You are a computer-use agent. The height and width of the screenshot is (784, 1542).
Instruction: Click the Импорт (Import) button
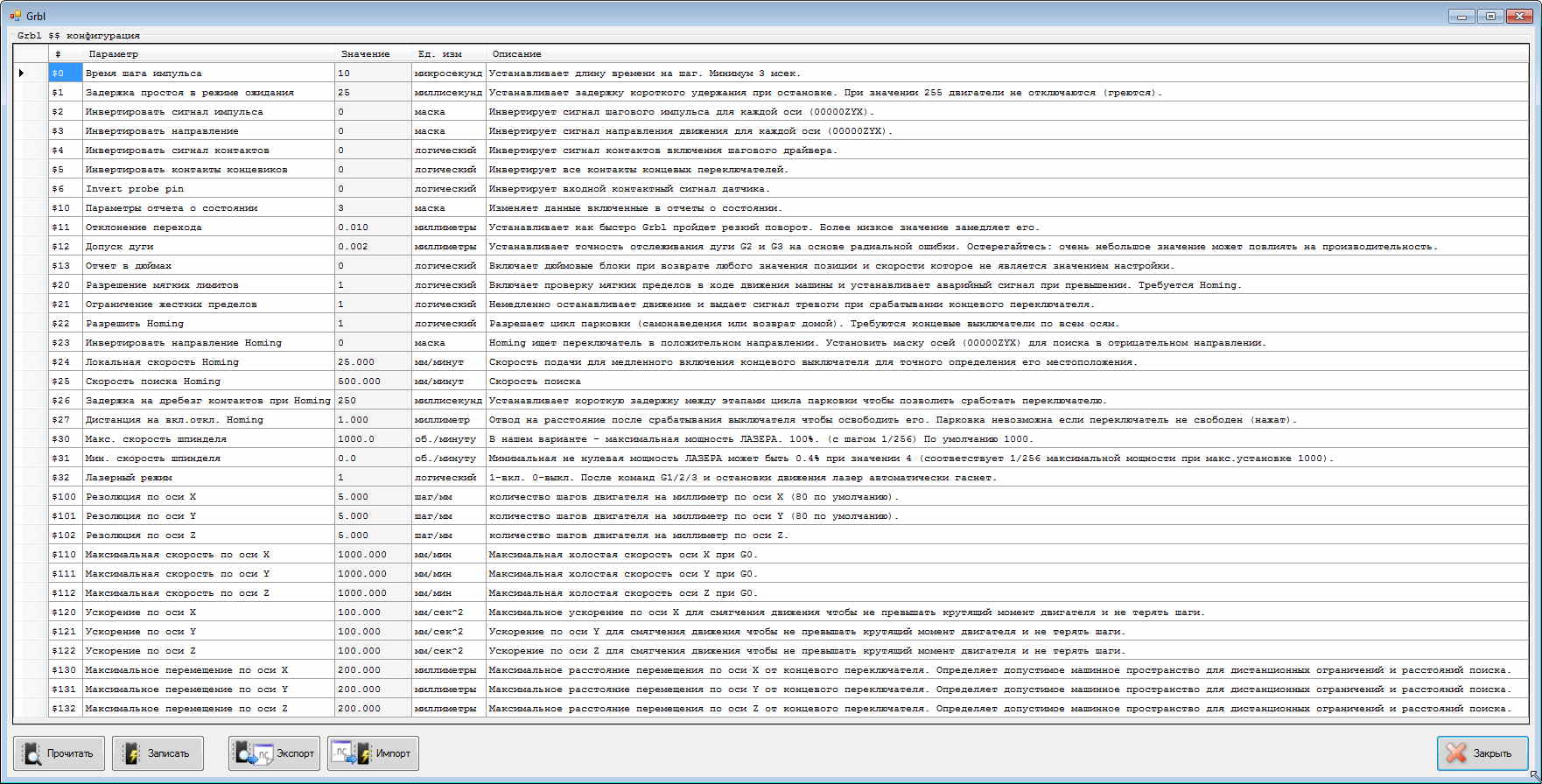click(x=373, y=753)
